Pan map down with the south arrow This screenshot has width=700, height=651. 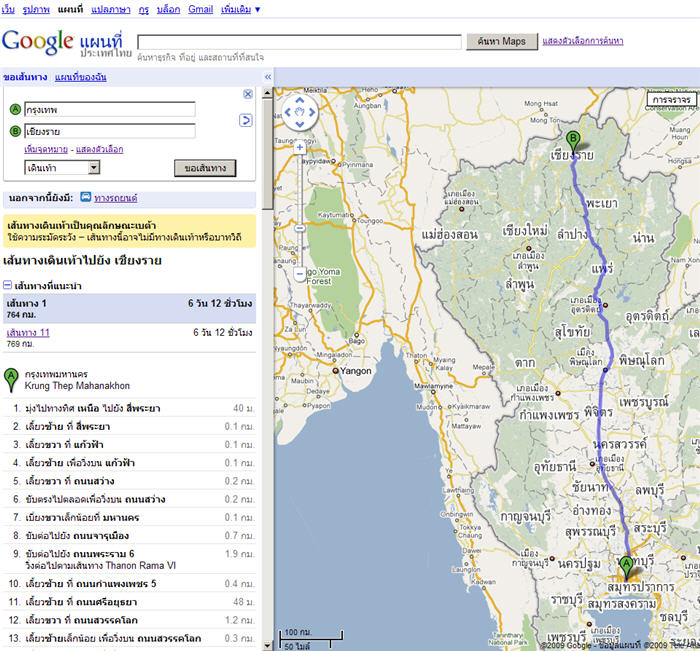coord(300,124)
